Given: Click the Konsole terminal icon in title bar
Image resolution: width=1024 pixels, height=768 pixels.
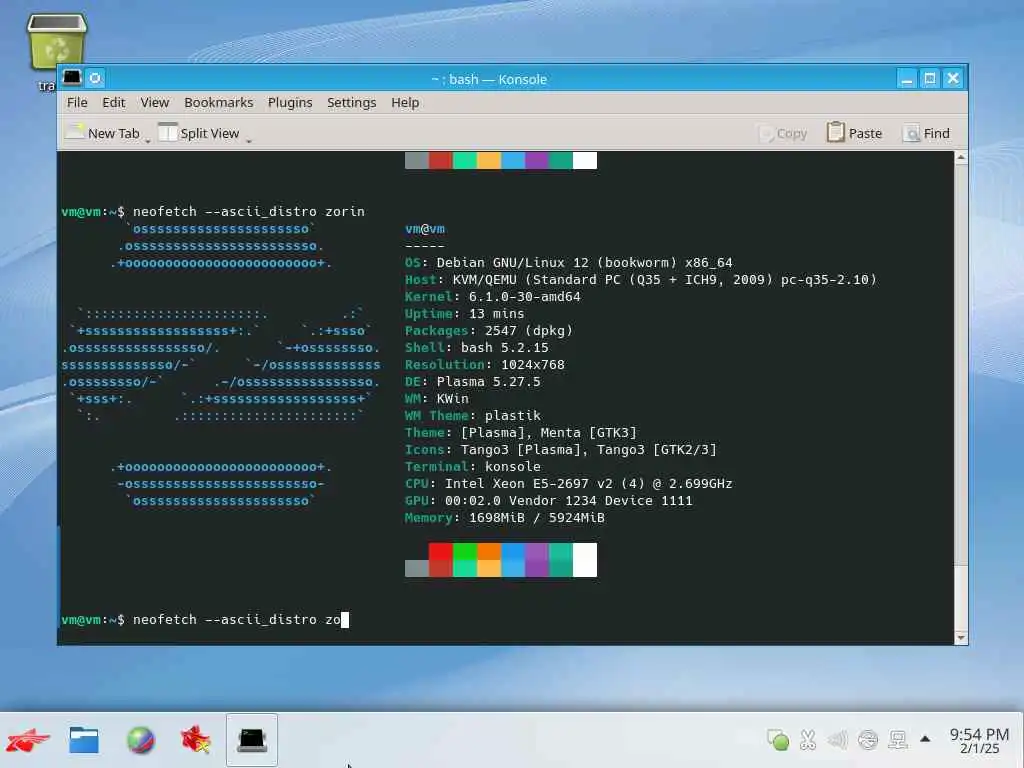Looking at the screenshot, I should 72,78.
